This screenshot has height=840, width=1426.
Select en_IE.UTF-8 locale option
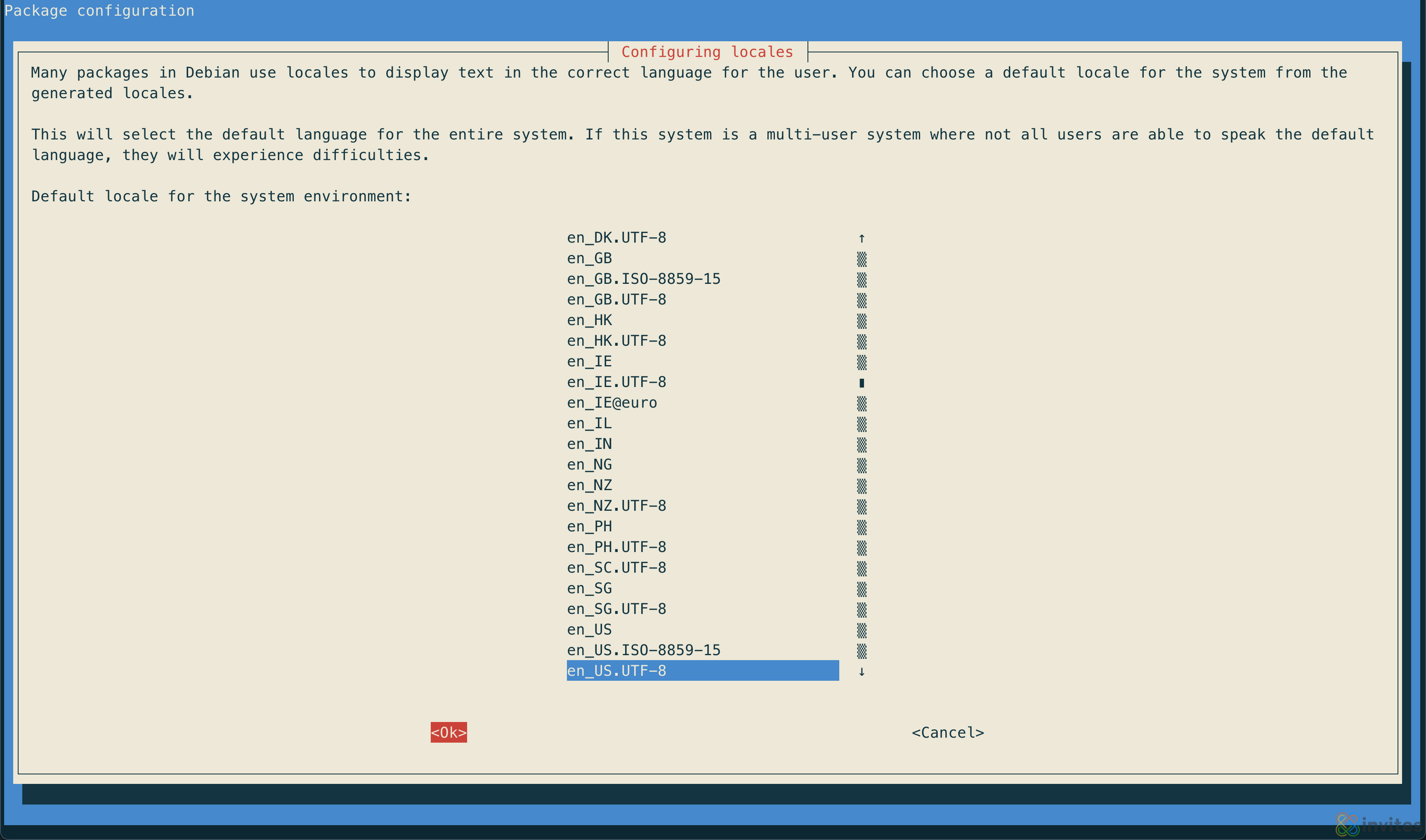click(x=616, y=382)
